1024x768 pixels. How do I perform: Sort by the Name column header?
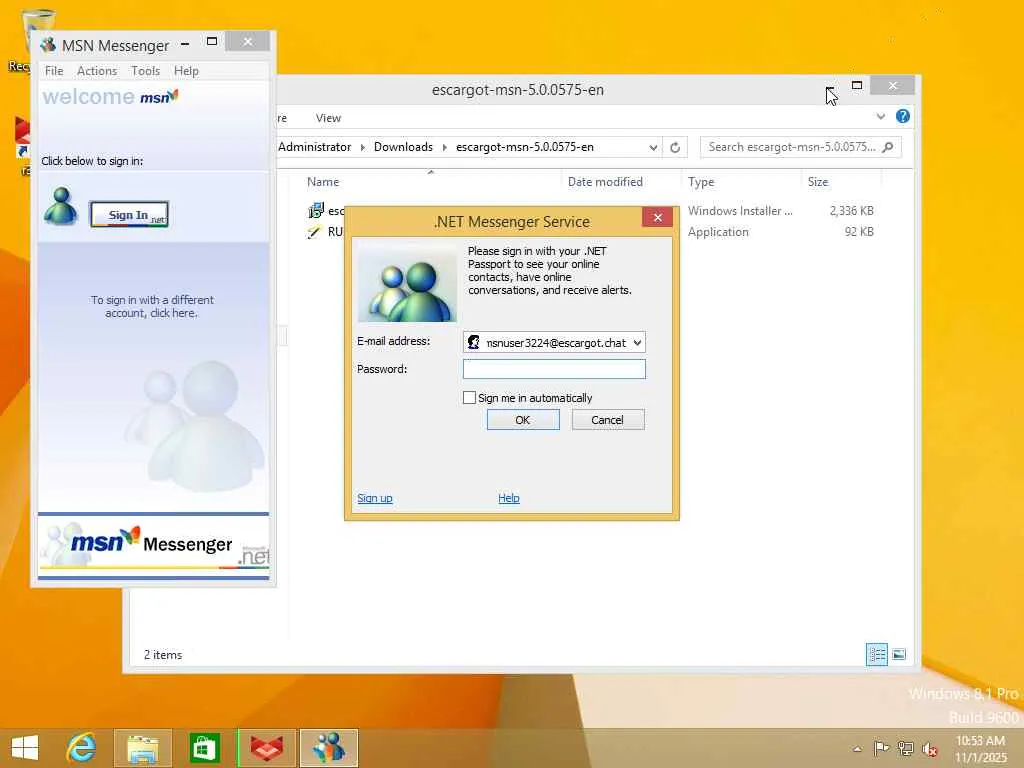pyautogui.click(x=323, y=182)
